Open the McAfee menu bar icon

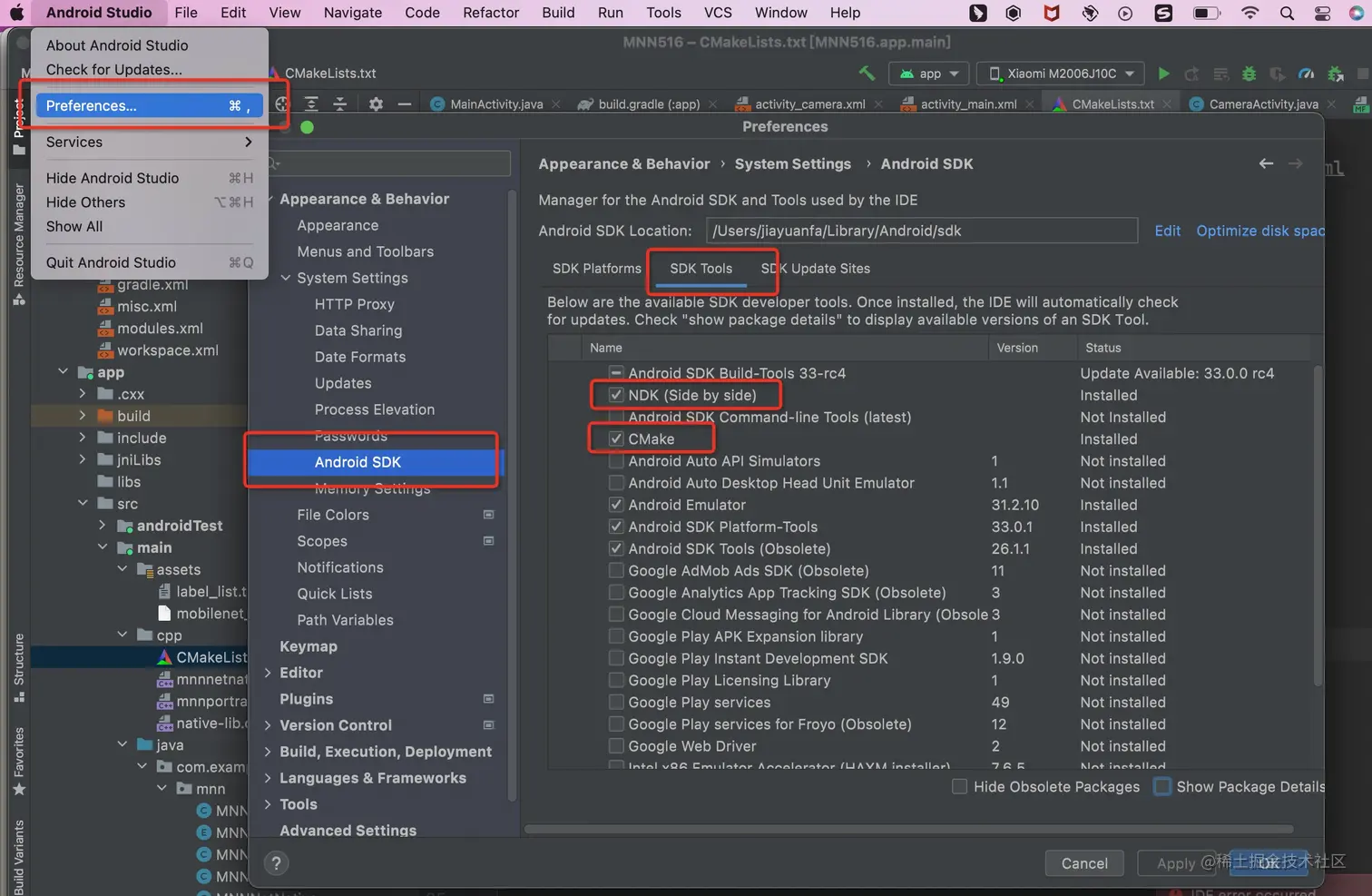tap(1052, 13)
